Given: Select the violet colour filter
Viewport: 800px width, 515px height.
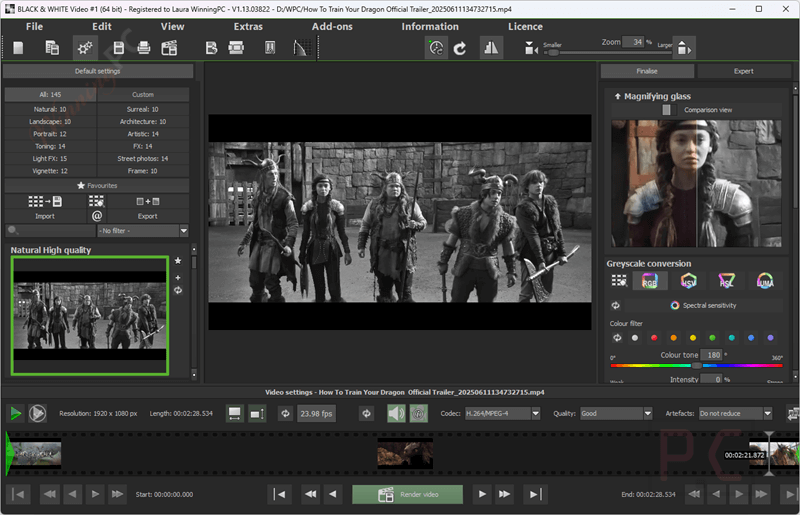Looking at the screenshot, I should tap(770, 337).
